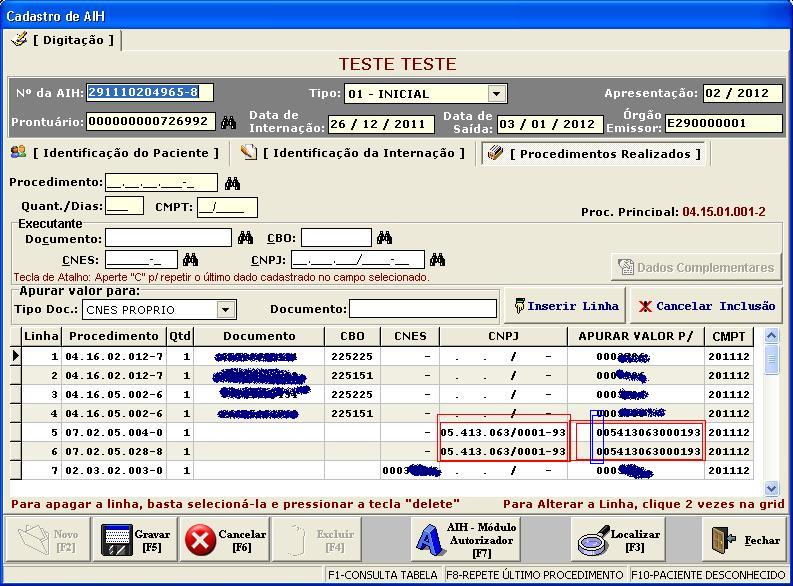Select the Procedimentos Realizados tab
Screen dimensions: 793x586
(x=594, y=154)
